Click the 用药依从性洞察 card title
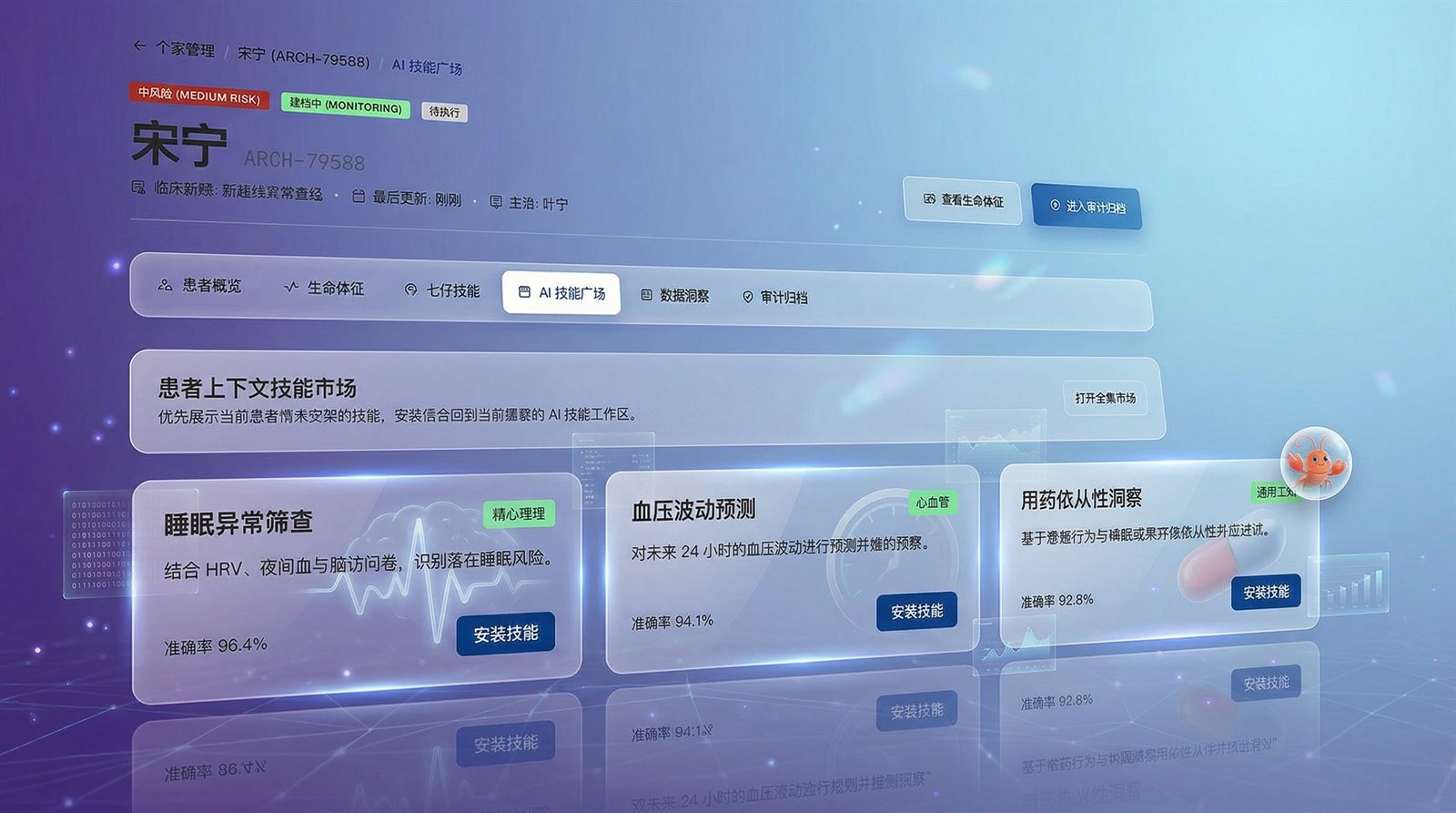This screenshot has width=1456, height=813. click(x=1081, y=499)
